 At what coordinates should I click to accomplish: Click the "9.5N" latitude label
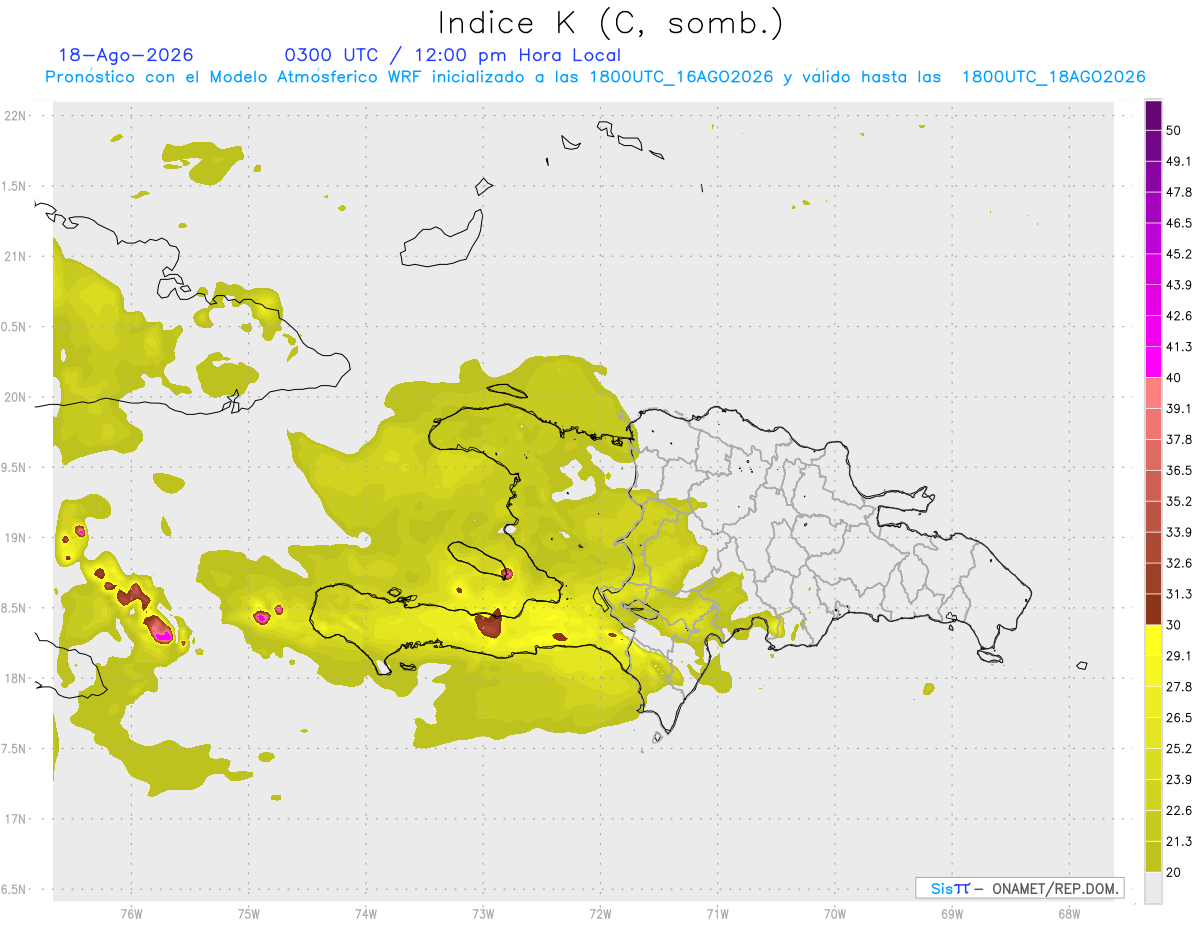pos(14,467)
